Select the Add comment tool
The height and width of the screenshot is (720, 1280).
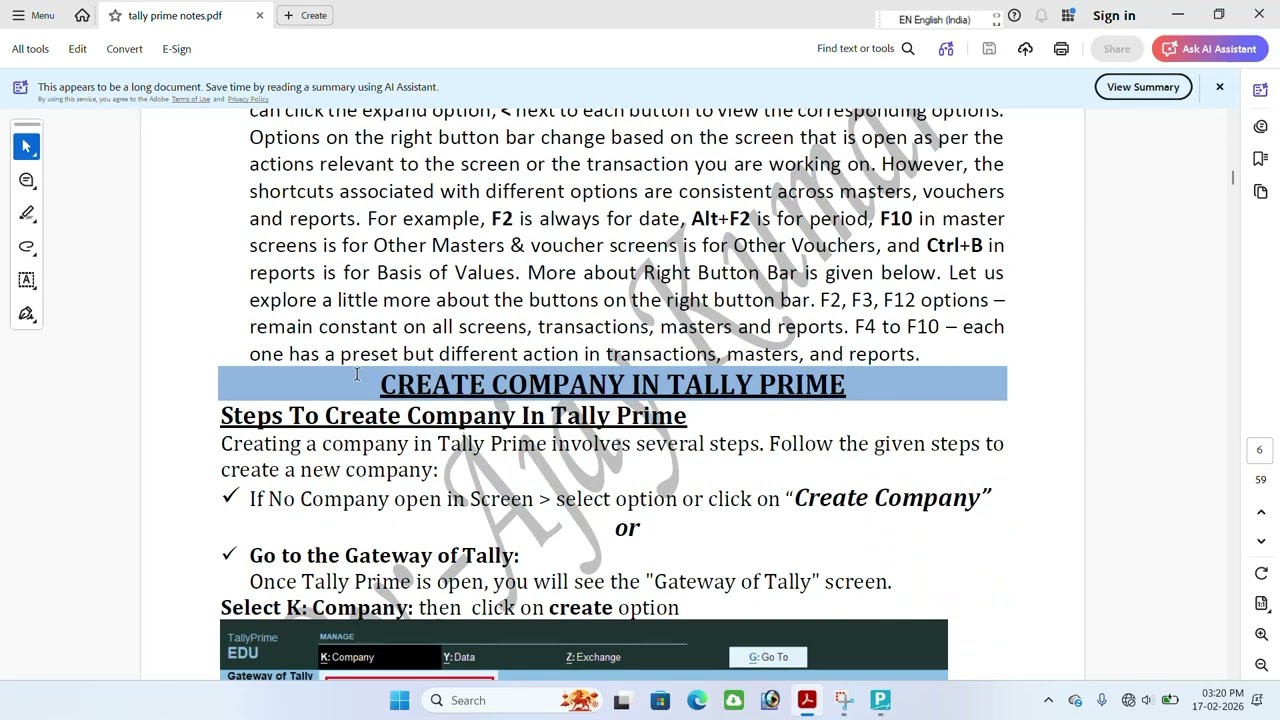click(x=27, y=180)
